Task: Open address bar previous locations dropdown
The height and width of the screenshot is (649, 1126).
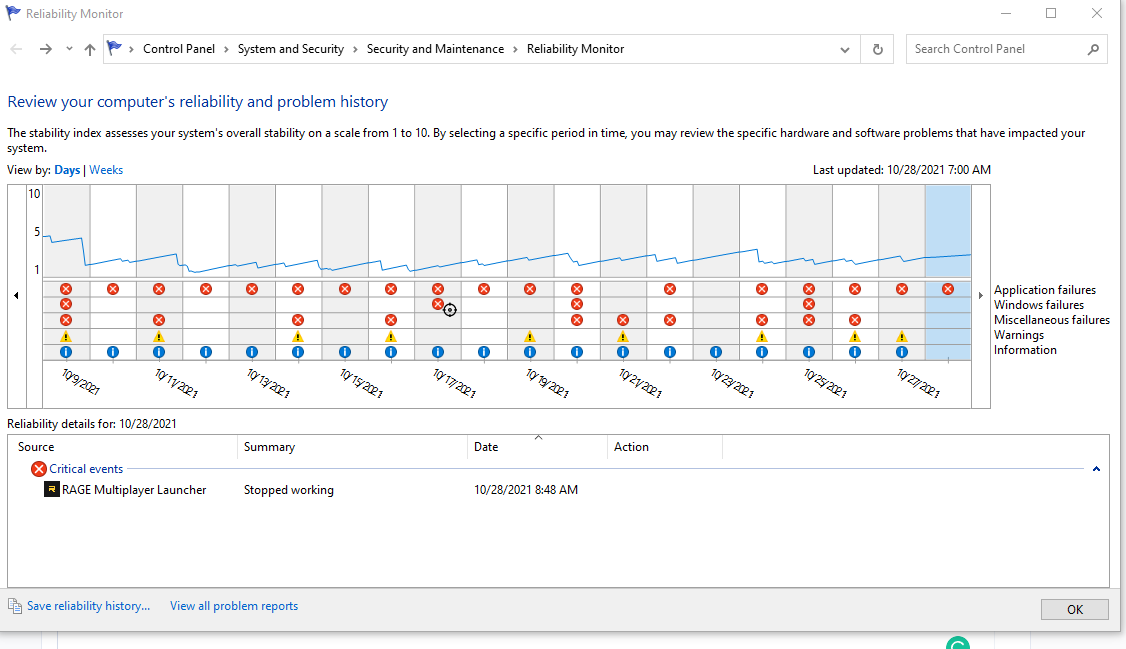Action: coord(845,49)
